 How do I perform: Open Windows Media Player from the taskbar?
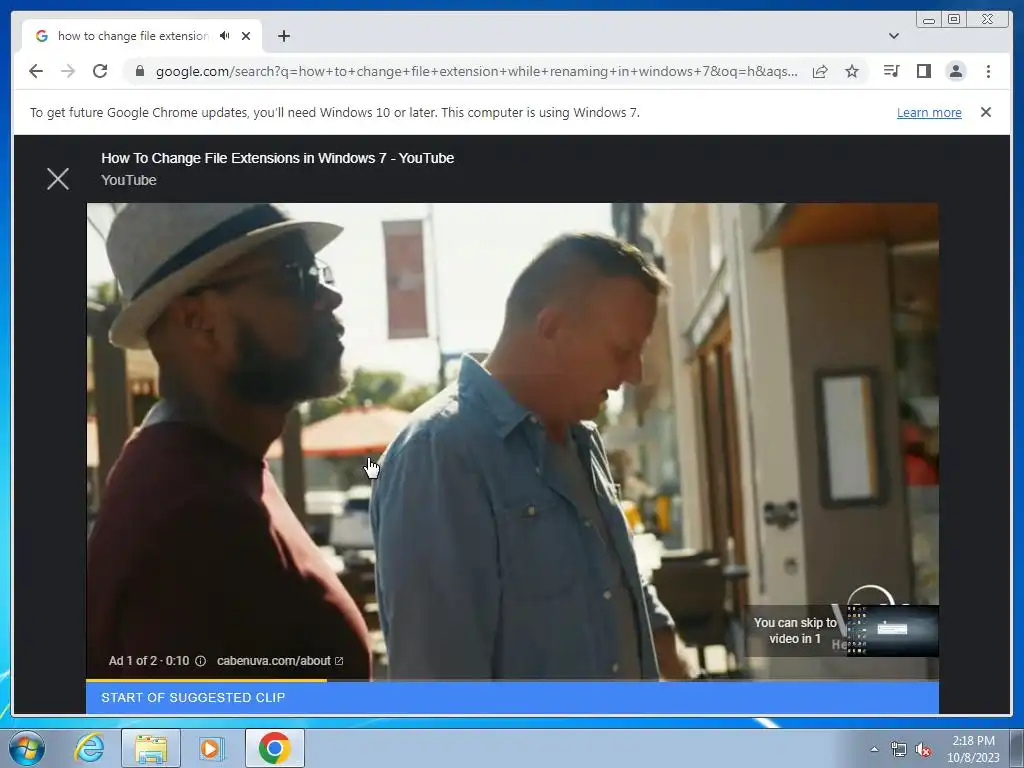tap(211, 748)
